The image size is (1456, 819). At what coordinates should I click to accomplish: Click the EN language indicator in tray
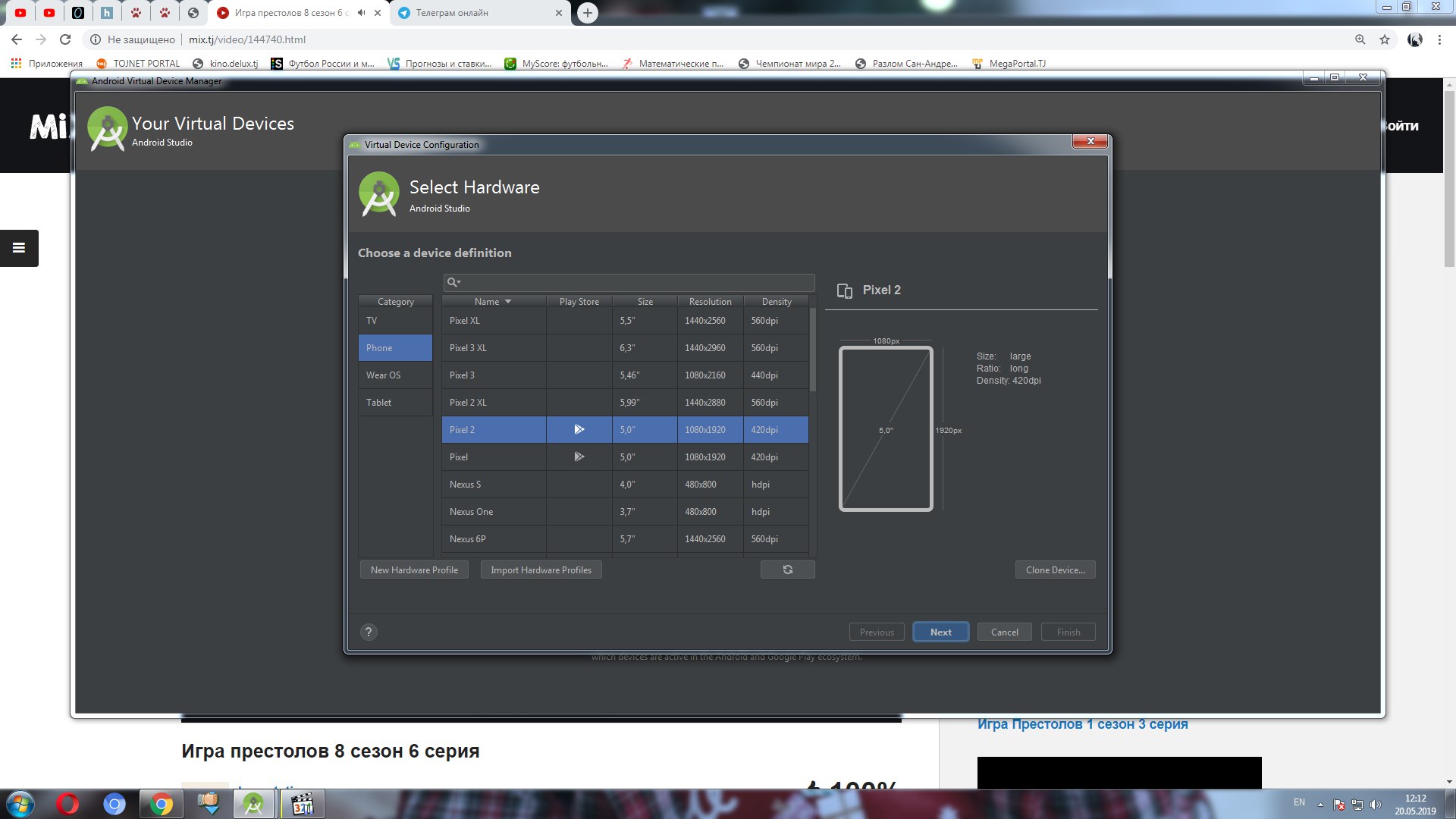1299,802
